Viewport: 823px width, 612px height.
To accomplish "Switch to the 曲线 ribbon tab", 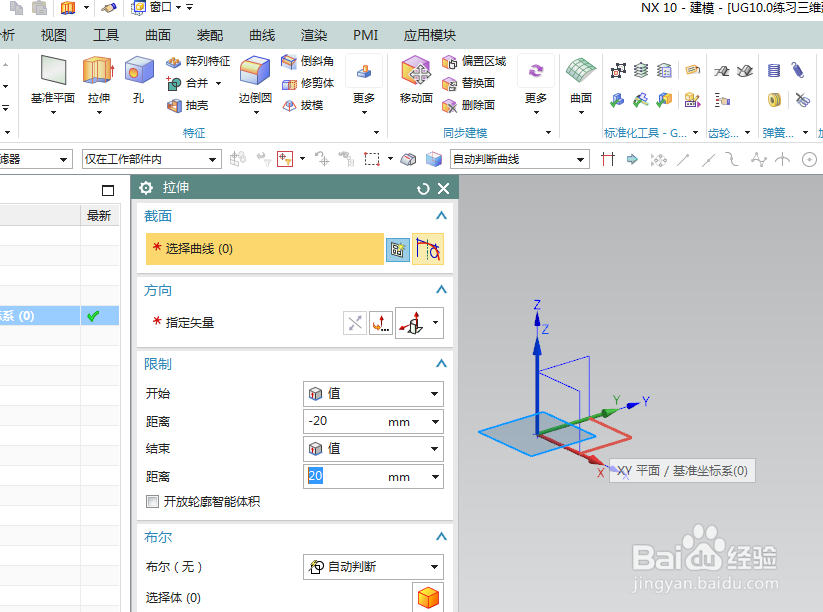I will click(261, 35).
